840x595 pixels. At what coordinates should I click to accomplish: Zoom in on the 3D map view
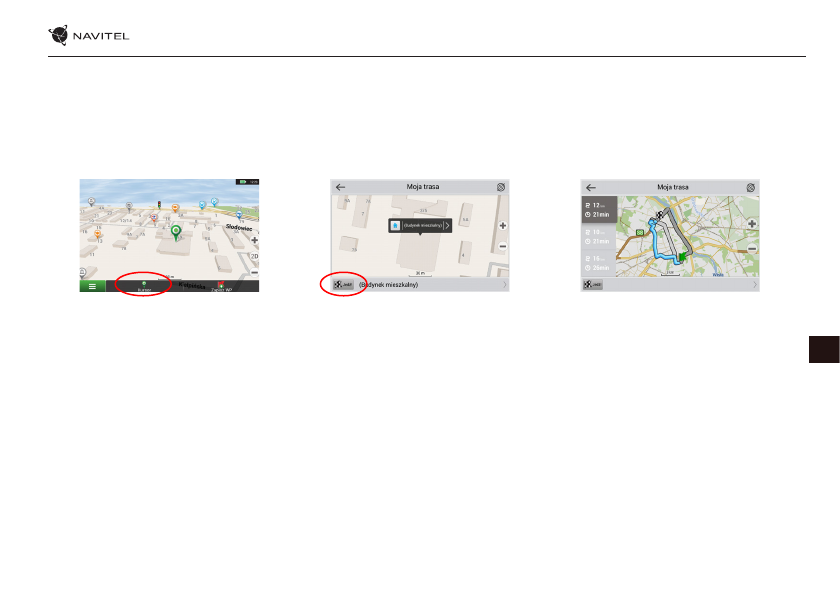point(254,241)
